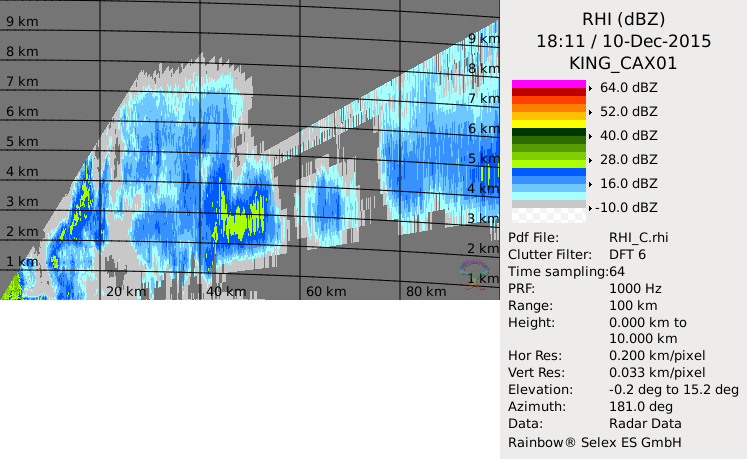The width and height of the screenshot is (747, 459).
Task: Click the 'Range:' label
Action: tap(530, 306)
